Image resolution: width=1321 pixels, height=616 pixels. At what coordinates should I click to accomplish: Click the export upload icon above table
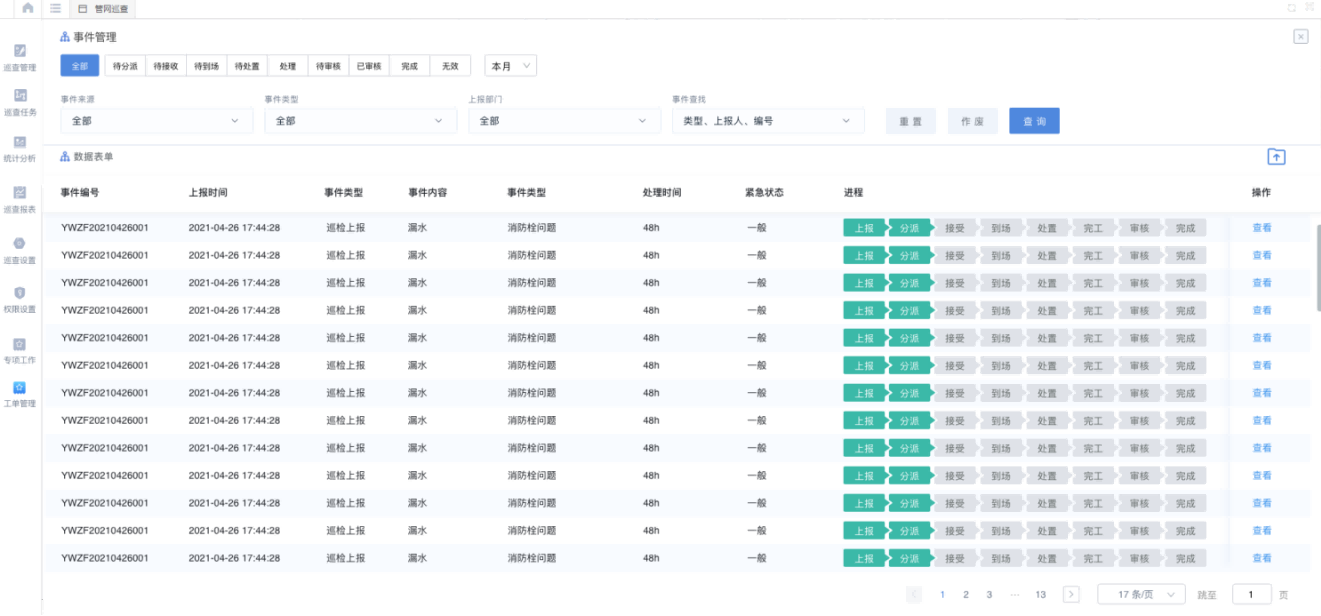pos(1276,157)
